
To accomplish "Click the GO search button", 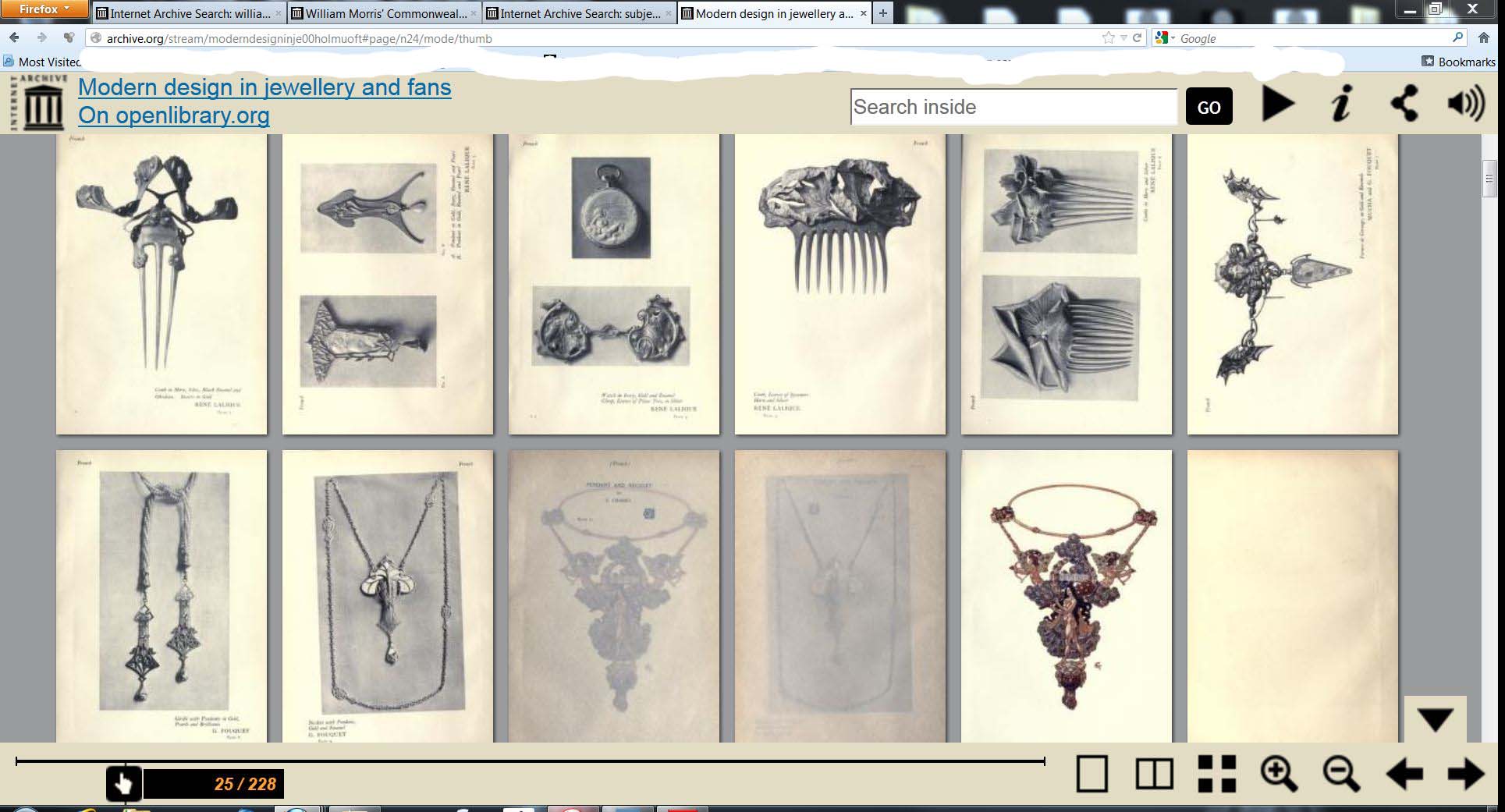I will point(1209,107).
